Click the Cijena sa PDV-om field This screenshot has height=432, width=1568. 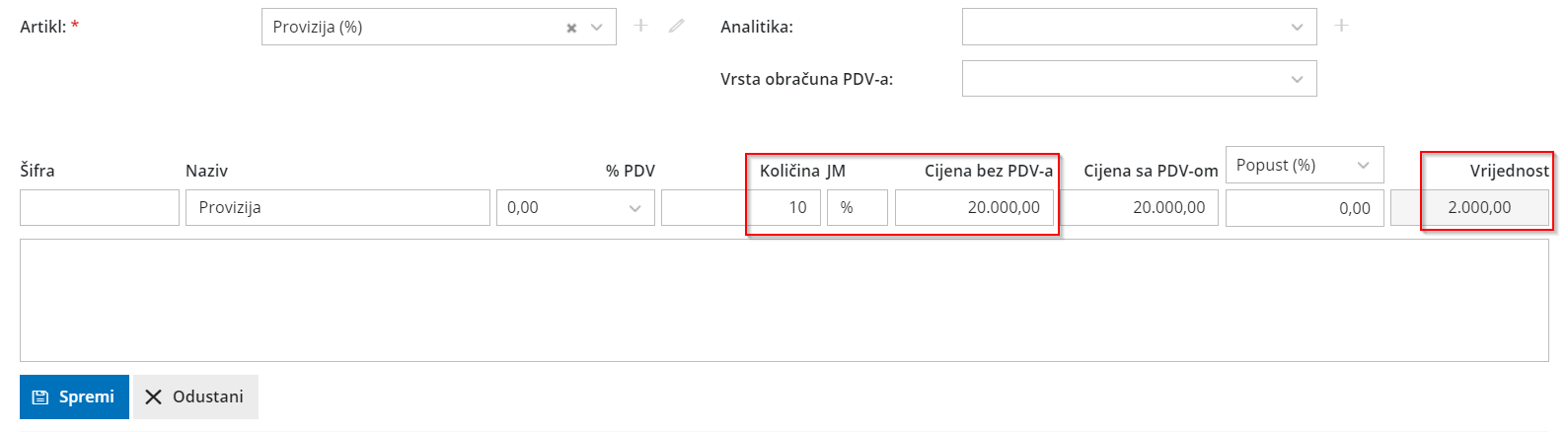(1140, 207)
